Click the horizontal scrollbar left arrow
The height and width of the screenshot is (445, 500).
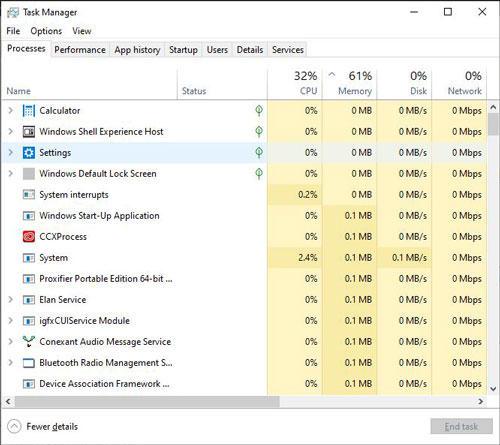[8, 402]
